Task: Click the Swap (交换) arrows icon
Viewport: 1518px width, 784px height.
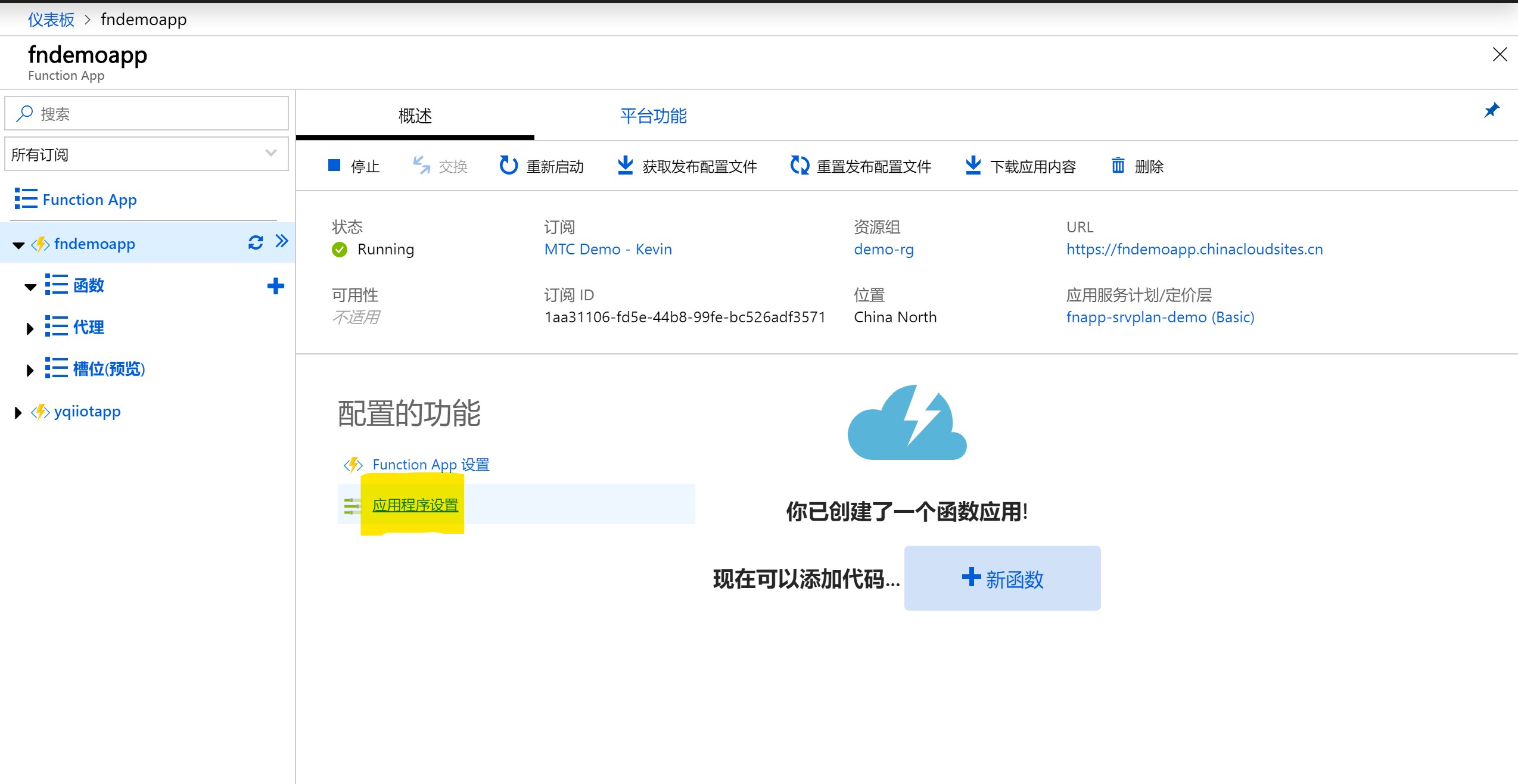Action: [422, 165]
